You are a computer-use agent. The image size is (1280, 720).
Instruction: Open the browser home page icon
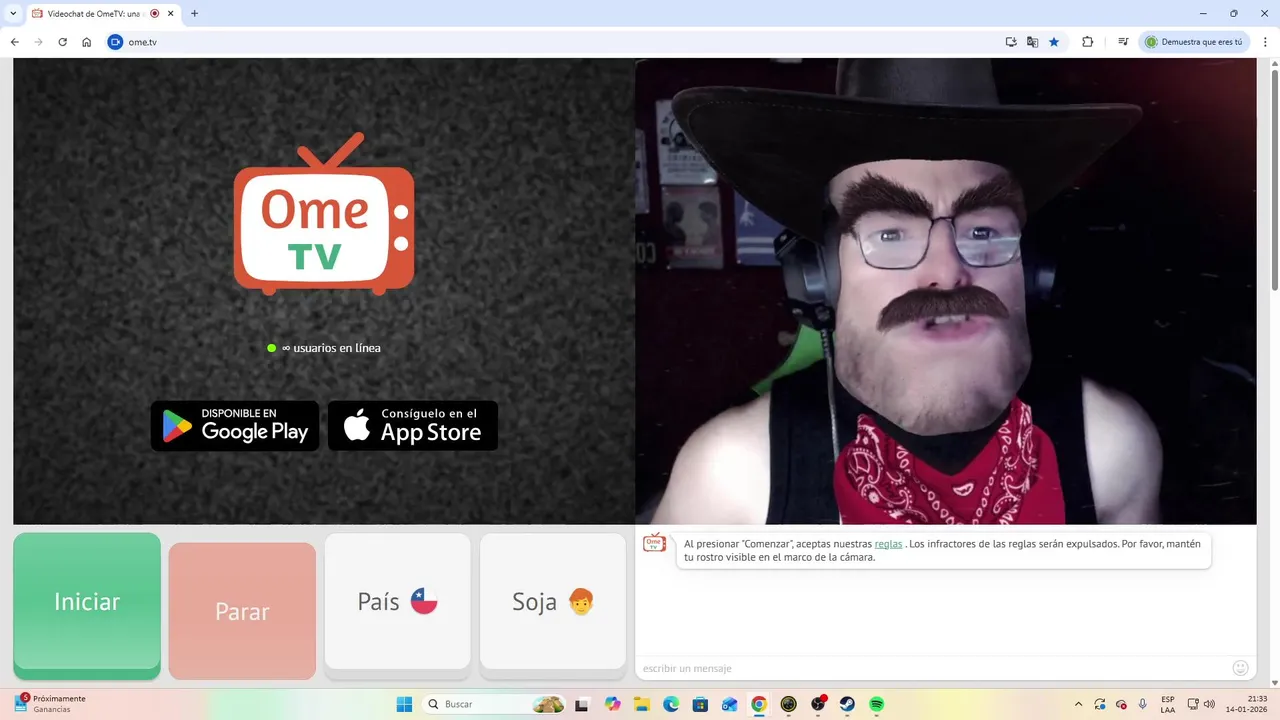tap(87, 42)
